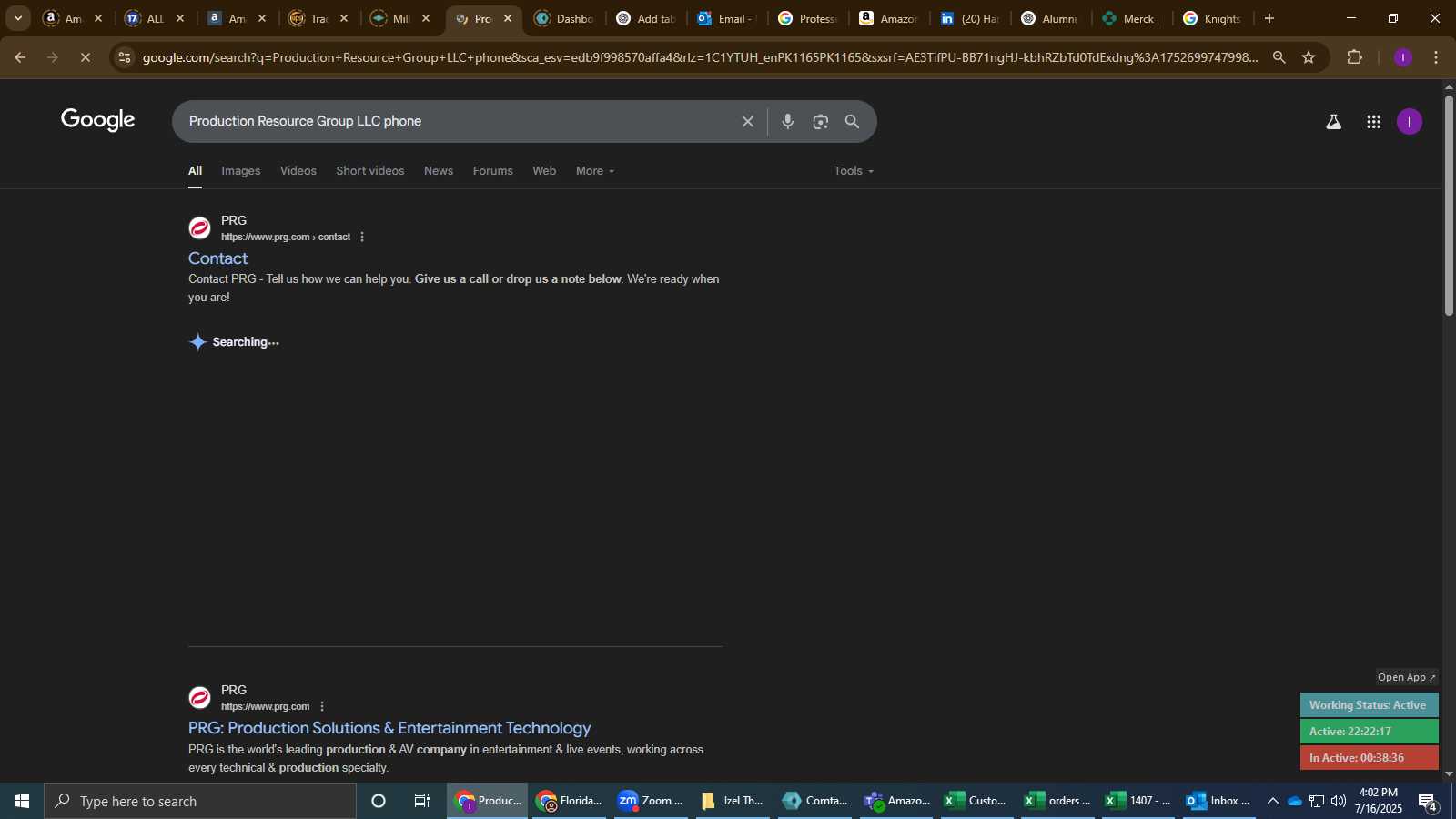The image size is (1456, 819).
Task: Click the Open App button
Action: tap(1407, 677)
